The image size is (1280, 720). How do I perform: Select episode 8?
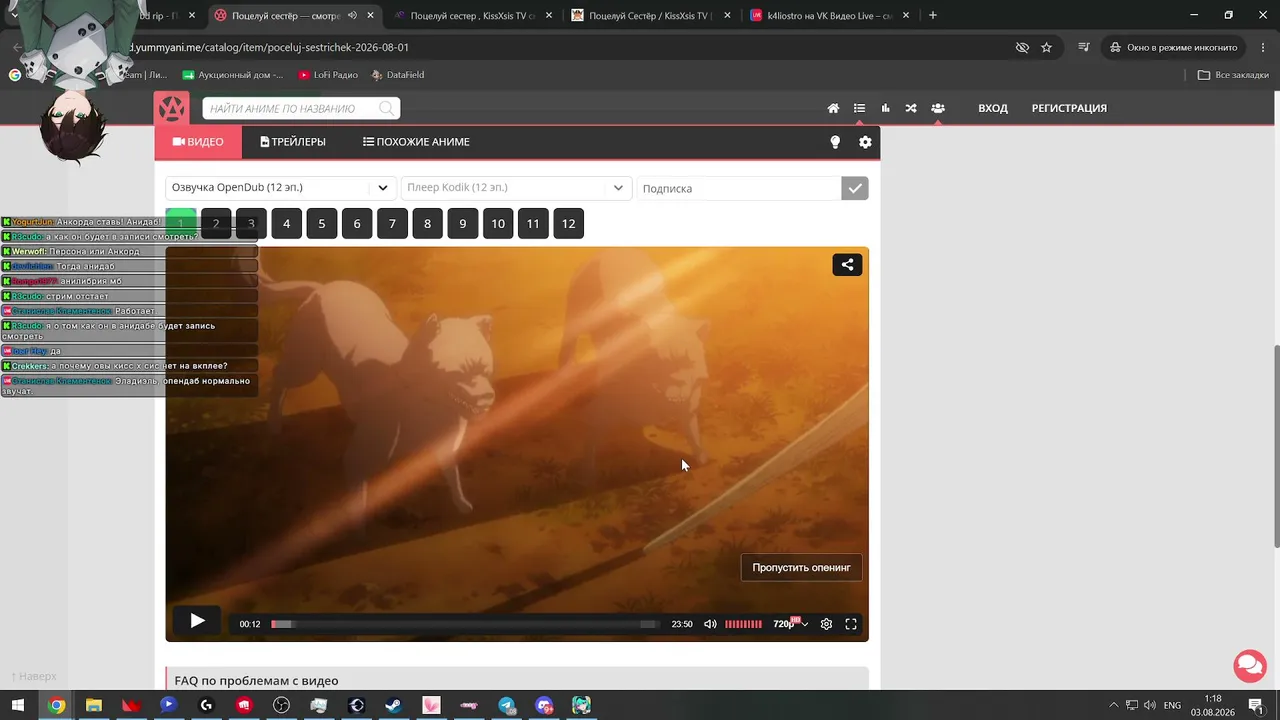pos(427,224)
